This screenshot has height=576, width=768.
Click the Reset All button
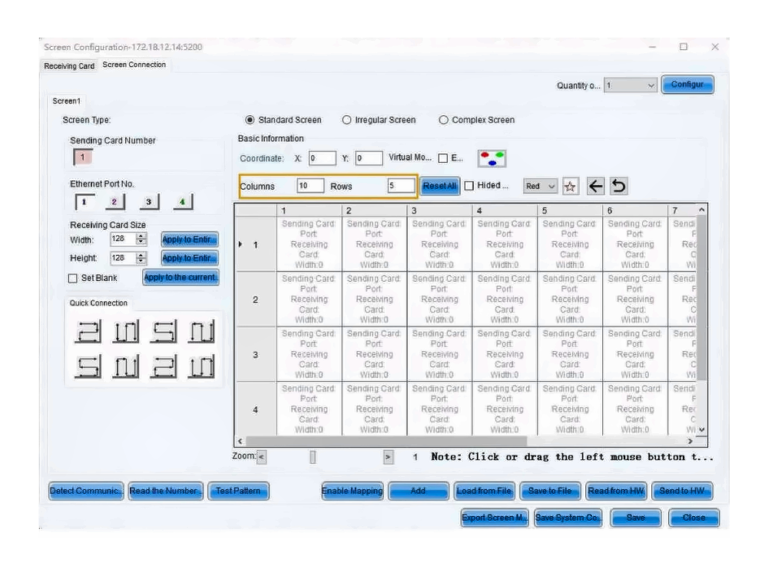[440, 186]
